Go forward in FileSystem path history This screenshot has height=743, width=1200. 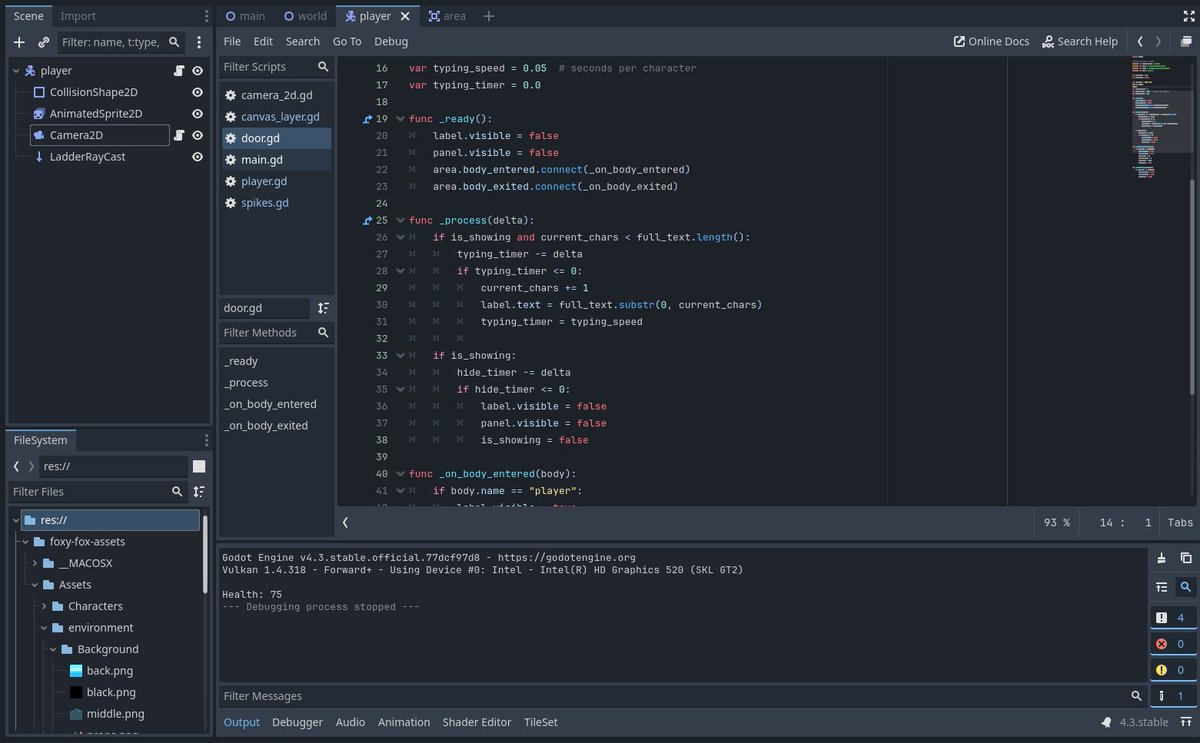point(31,467)
